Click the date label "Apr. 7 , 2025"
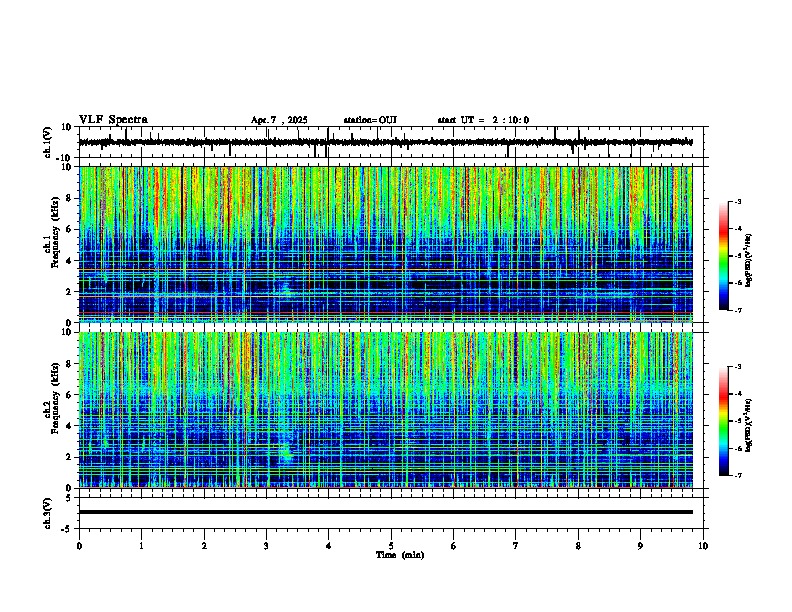792x612 pixels. 279,120
